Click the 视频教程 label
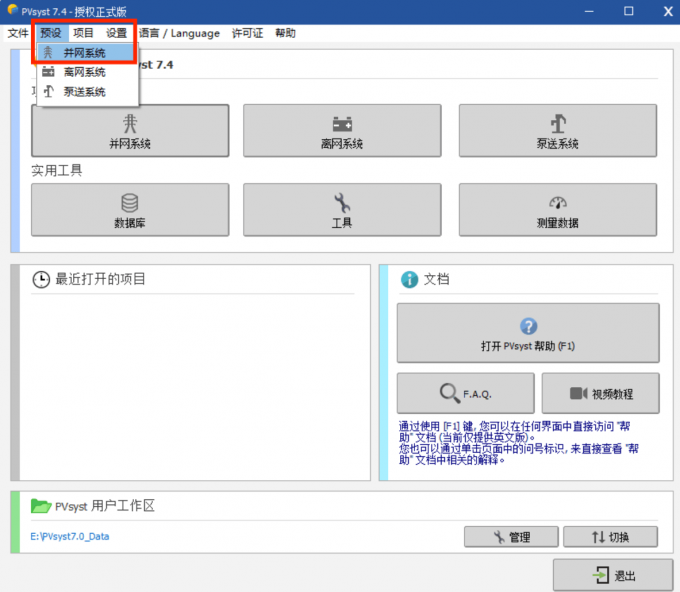Image resolution: width=680 pixels, height=592 pixels. point(612,394)
